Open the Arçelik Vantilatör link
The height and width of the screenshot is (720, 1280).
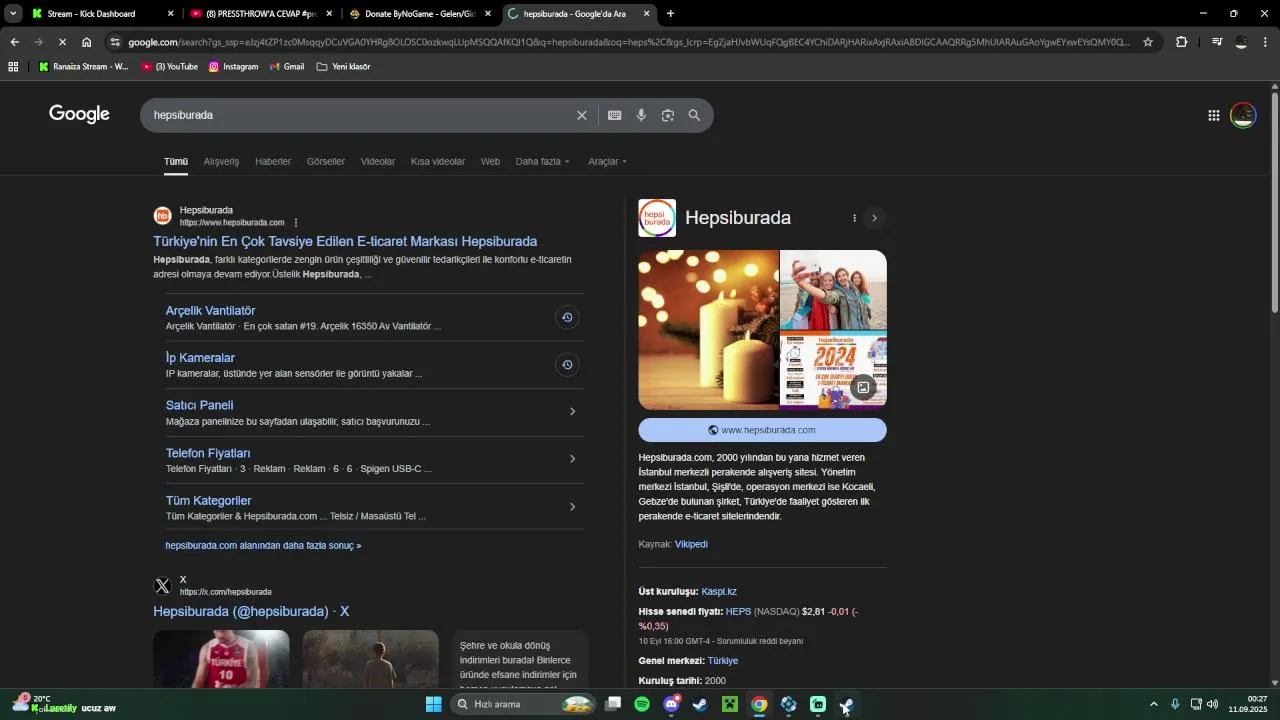click(x=210, y=310)
